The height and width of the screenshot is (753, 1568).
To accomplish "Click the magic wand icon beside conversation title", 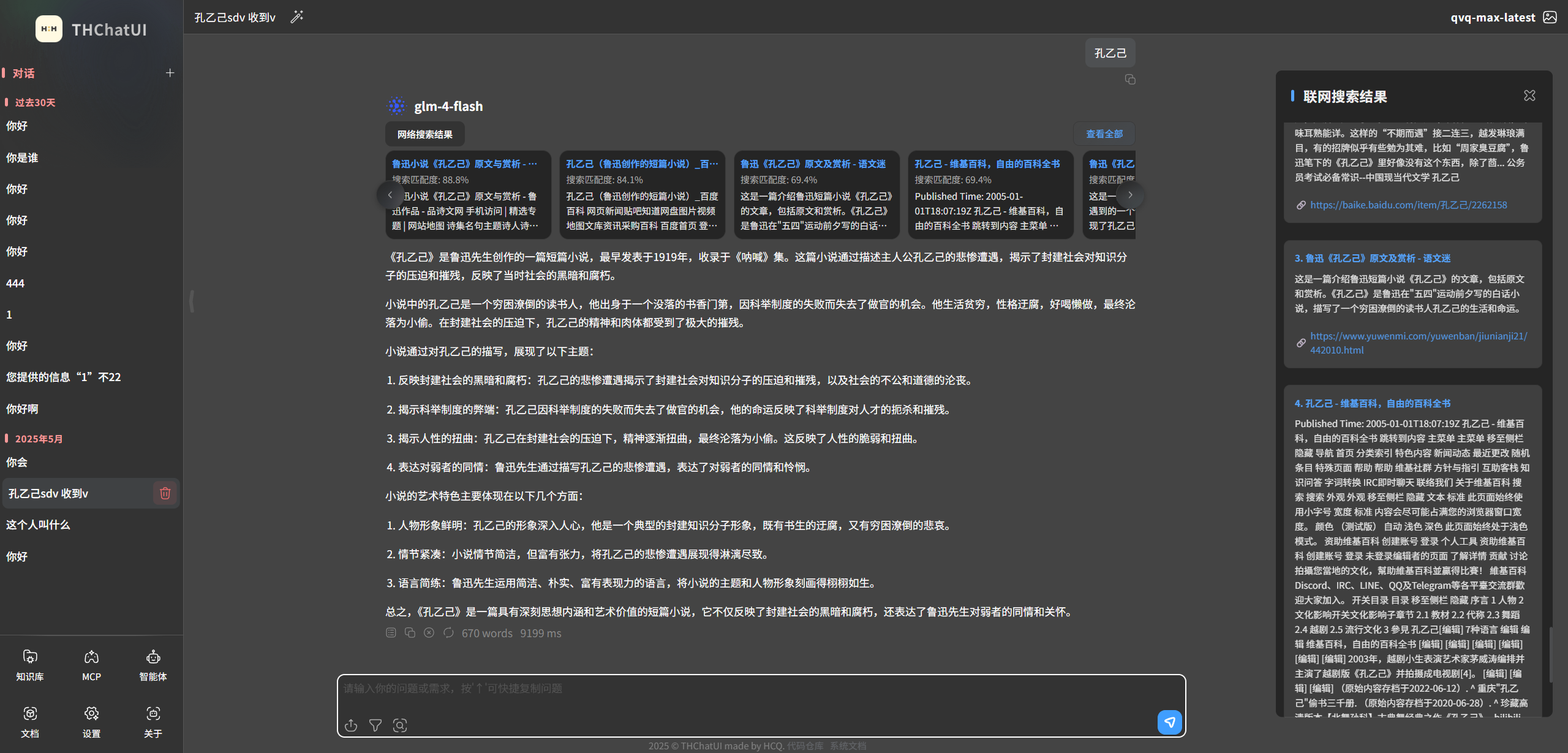I will 297,17.
